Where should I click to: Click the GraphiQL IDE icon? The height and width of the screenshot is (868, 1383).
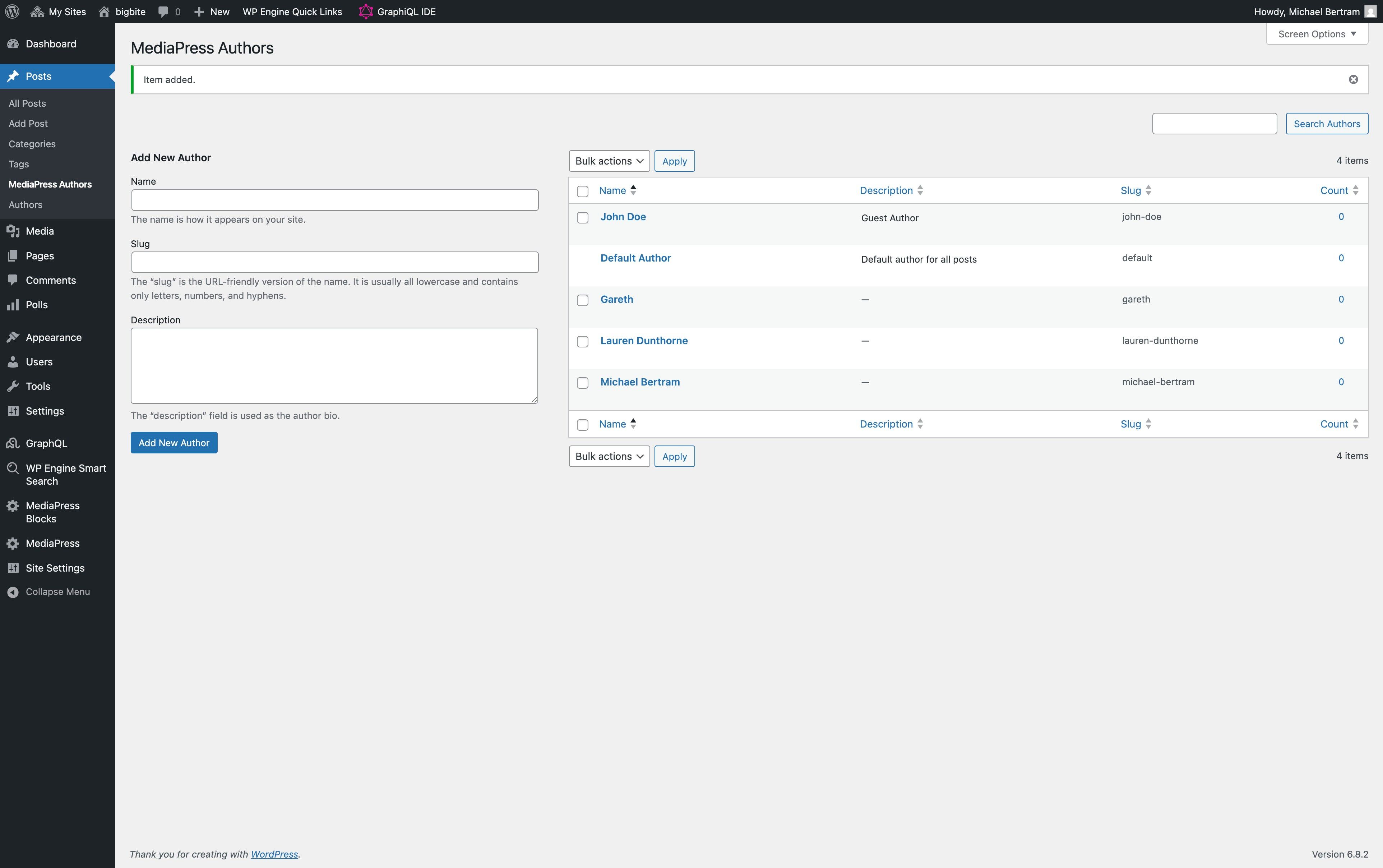tap(366, 11)
